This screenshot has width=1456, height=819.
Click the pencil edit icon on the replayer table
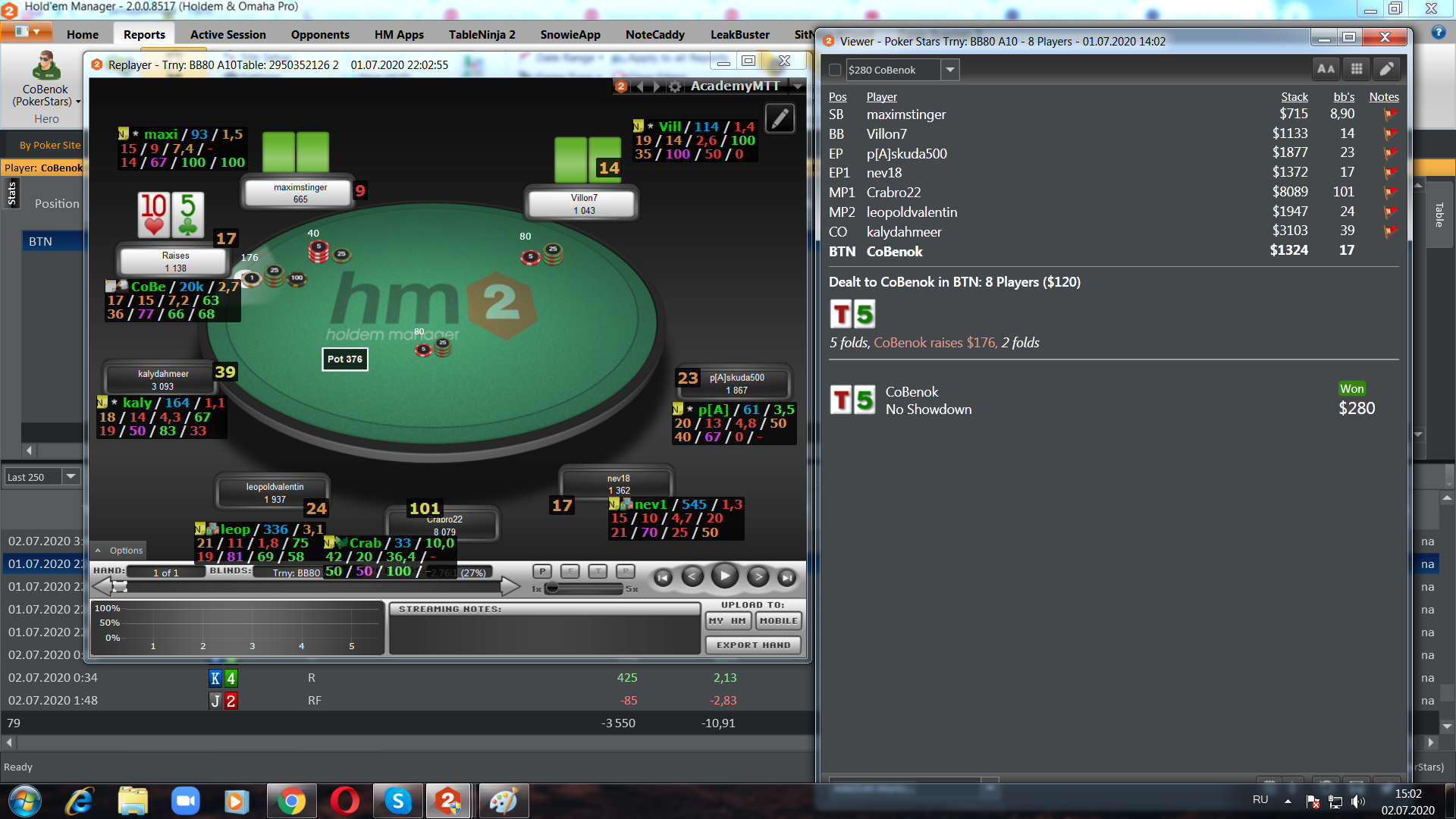[x=780, y=118]
